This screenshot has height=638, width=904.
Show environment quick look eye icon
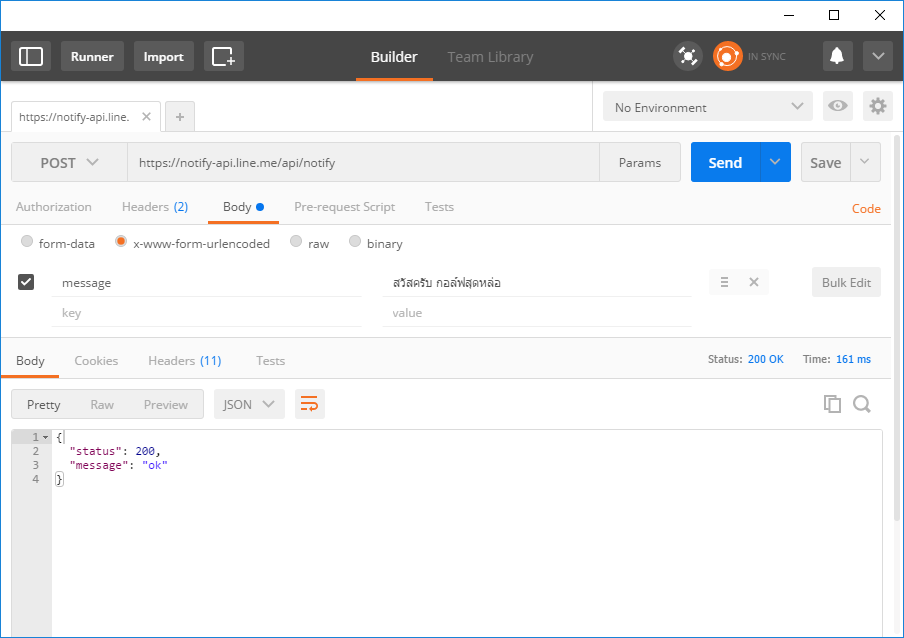[838, 106]
